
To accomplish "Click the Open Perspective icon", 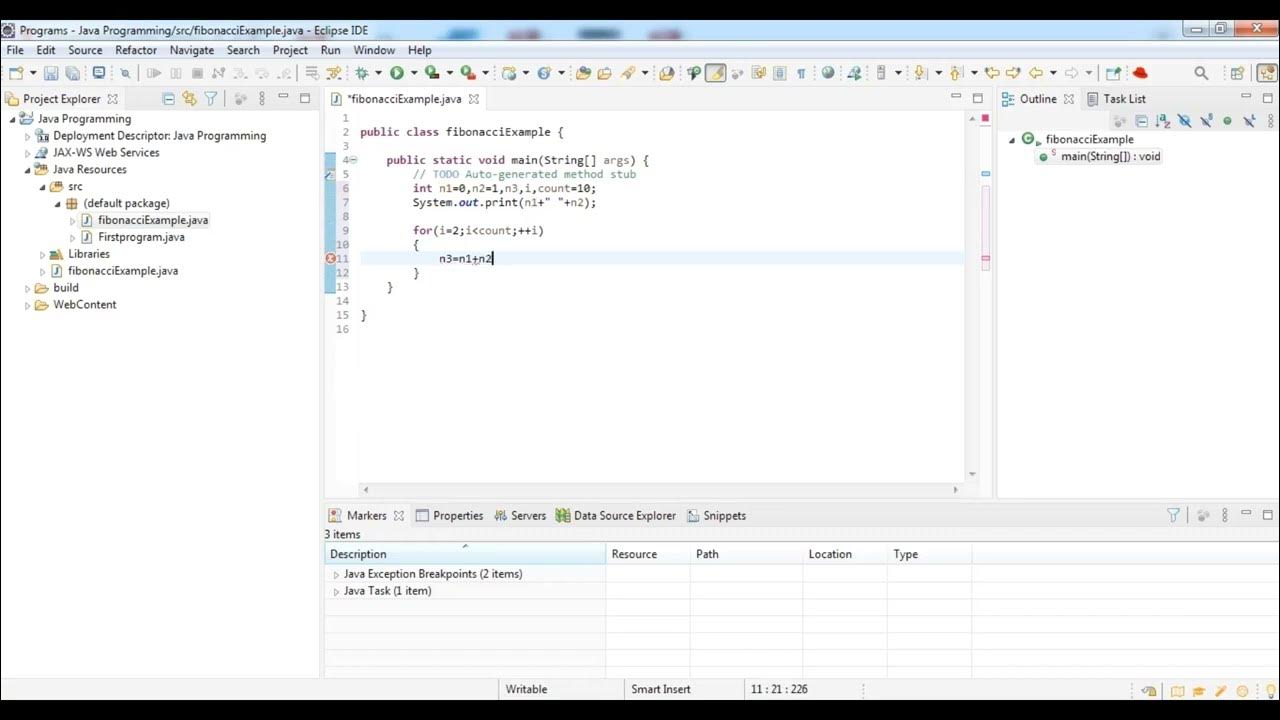I will pyautogui.click(x=1237, y=73).
